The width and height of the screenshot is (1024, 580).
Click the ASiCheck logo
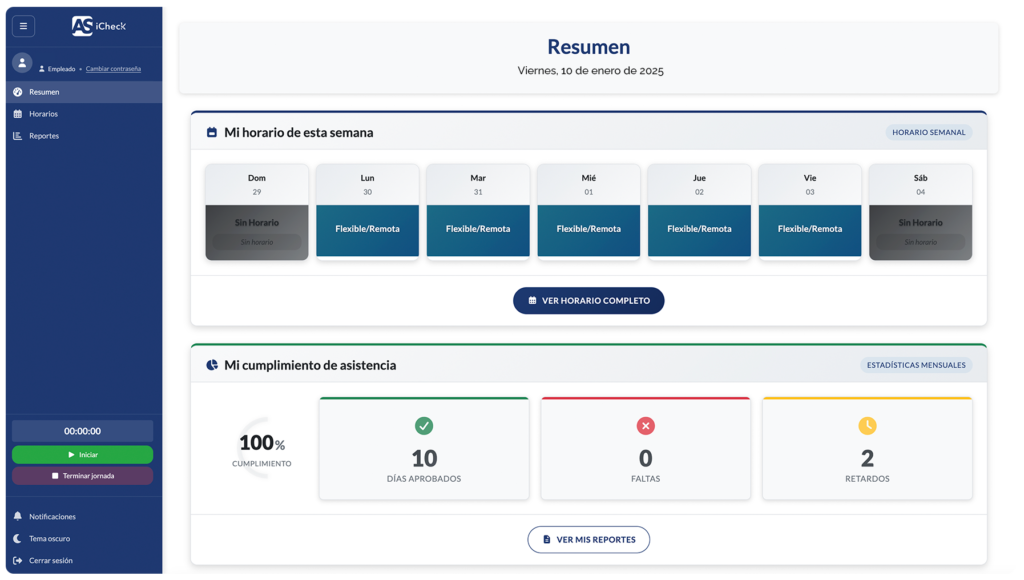coord(98,26)
